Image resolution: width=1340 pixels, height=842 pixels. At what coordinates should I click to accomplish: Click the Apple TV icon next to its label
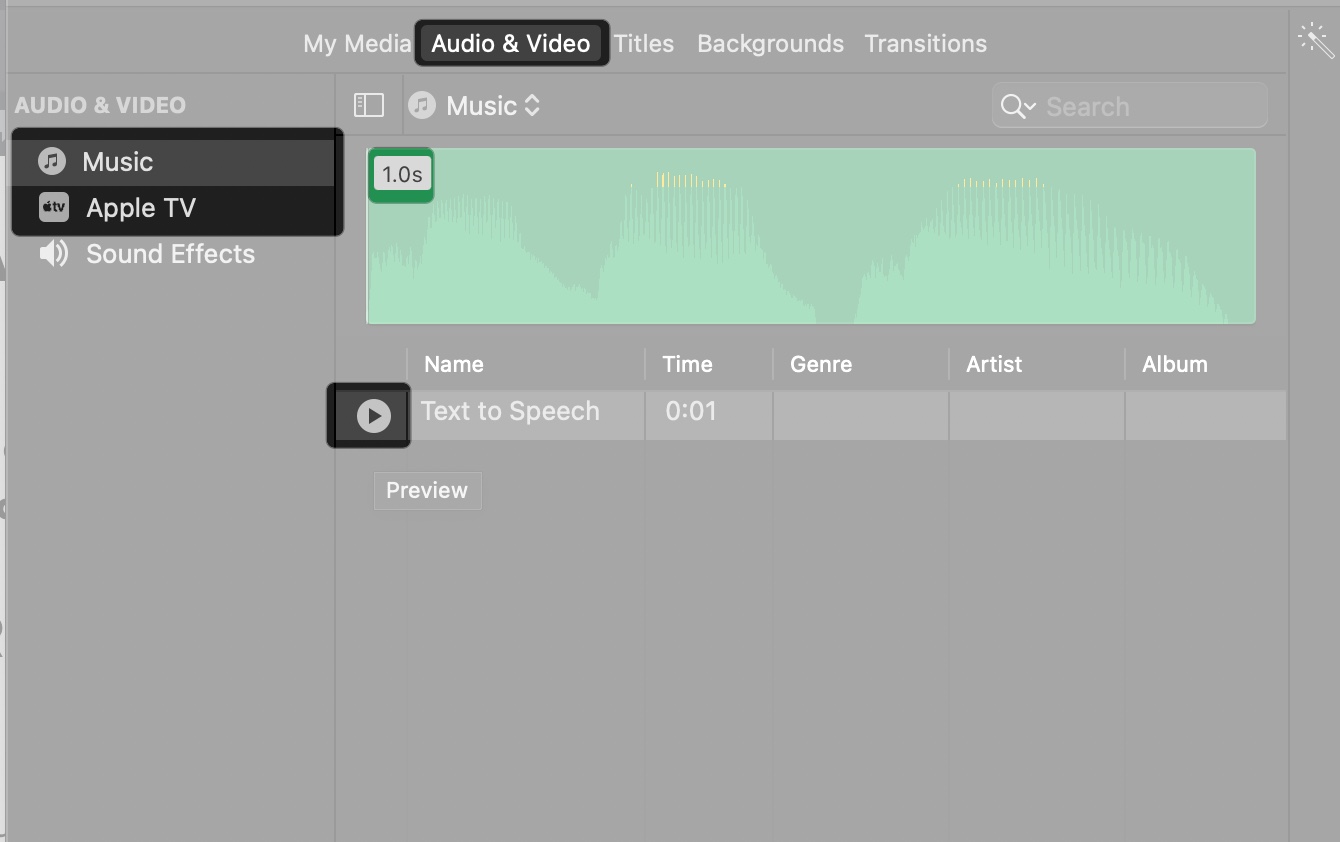[x=53, y=207]
